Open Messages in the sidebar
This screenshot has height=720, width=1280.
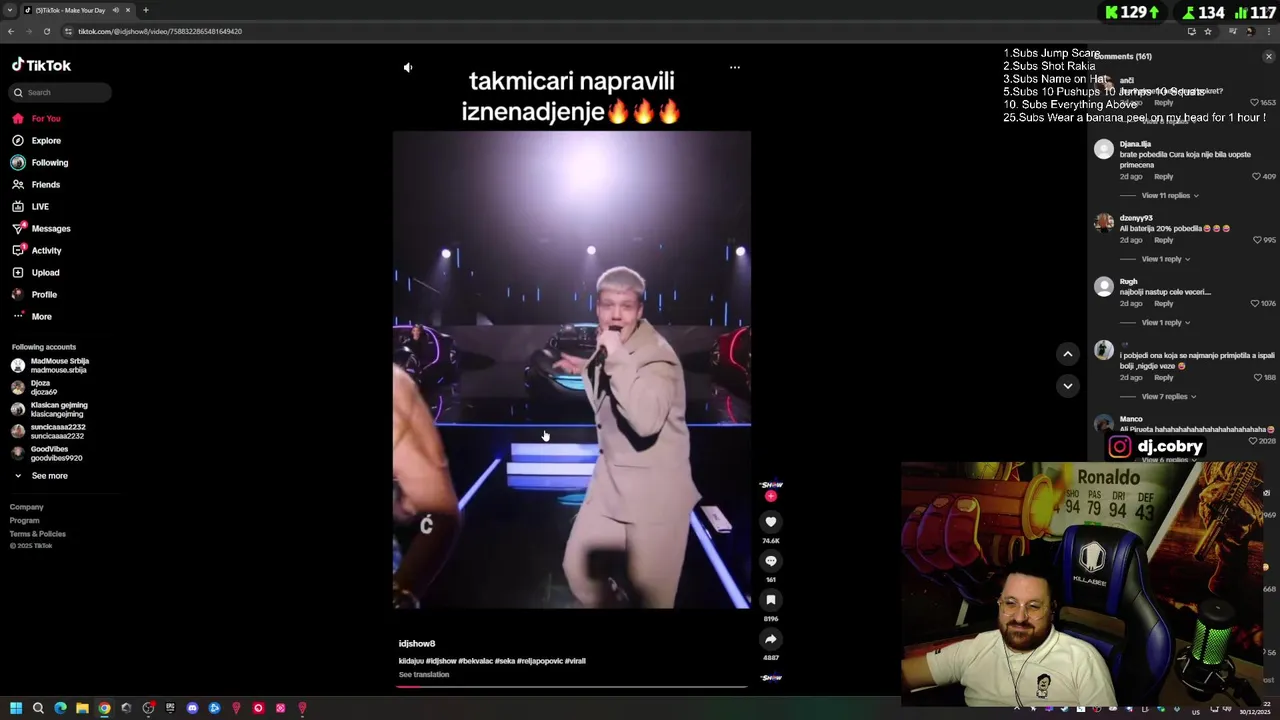tap(41, 228)
